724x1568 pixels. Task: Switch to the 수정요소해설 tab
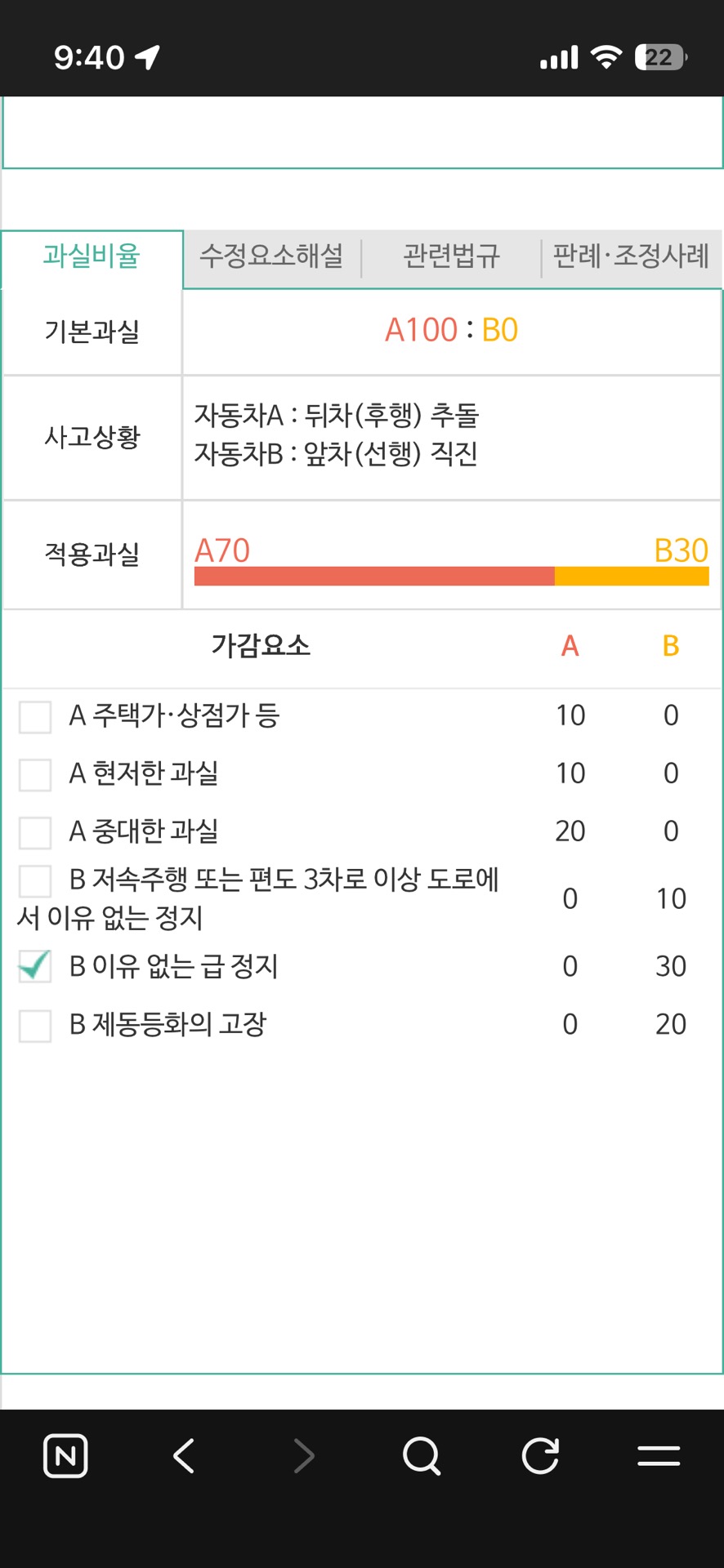pyautogui.click(x=271, y=256)
